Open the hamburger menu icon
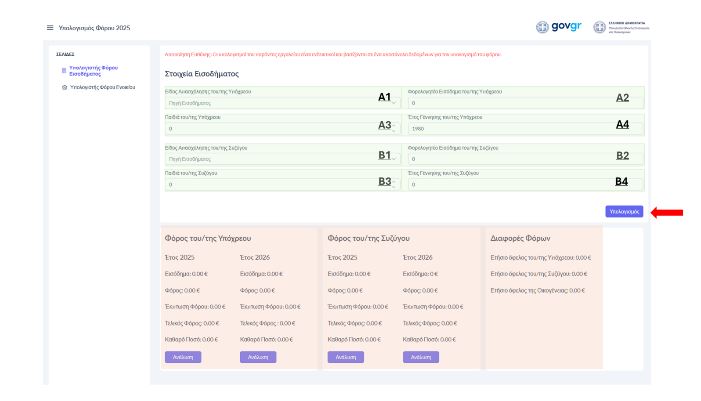This screenshot has height=401, width=701. (50, 27)
